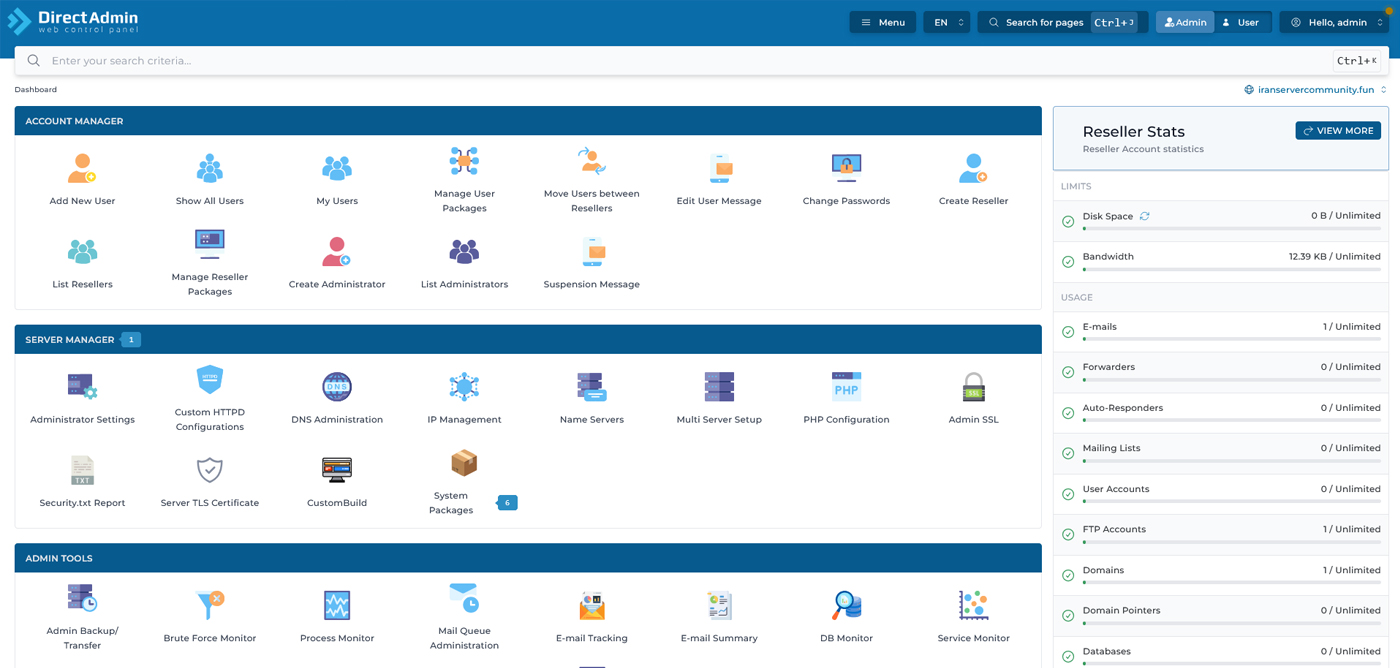Viewport: 1400px width, 668px height.
Task: Expand the EN language dropdown
Action: click(x=946, y=22)
